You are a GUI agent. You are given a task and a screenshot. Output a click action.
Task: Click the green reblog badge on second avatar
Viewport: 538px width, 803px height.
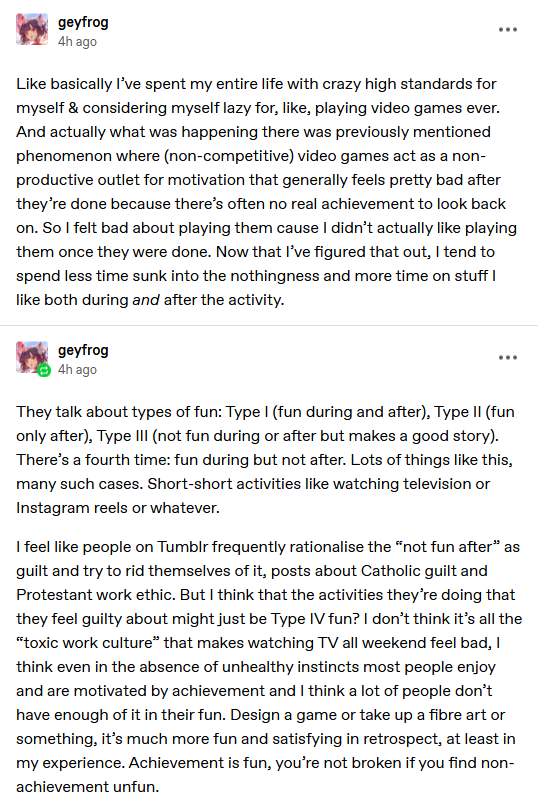(45, 370)
